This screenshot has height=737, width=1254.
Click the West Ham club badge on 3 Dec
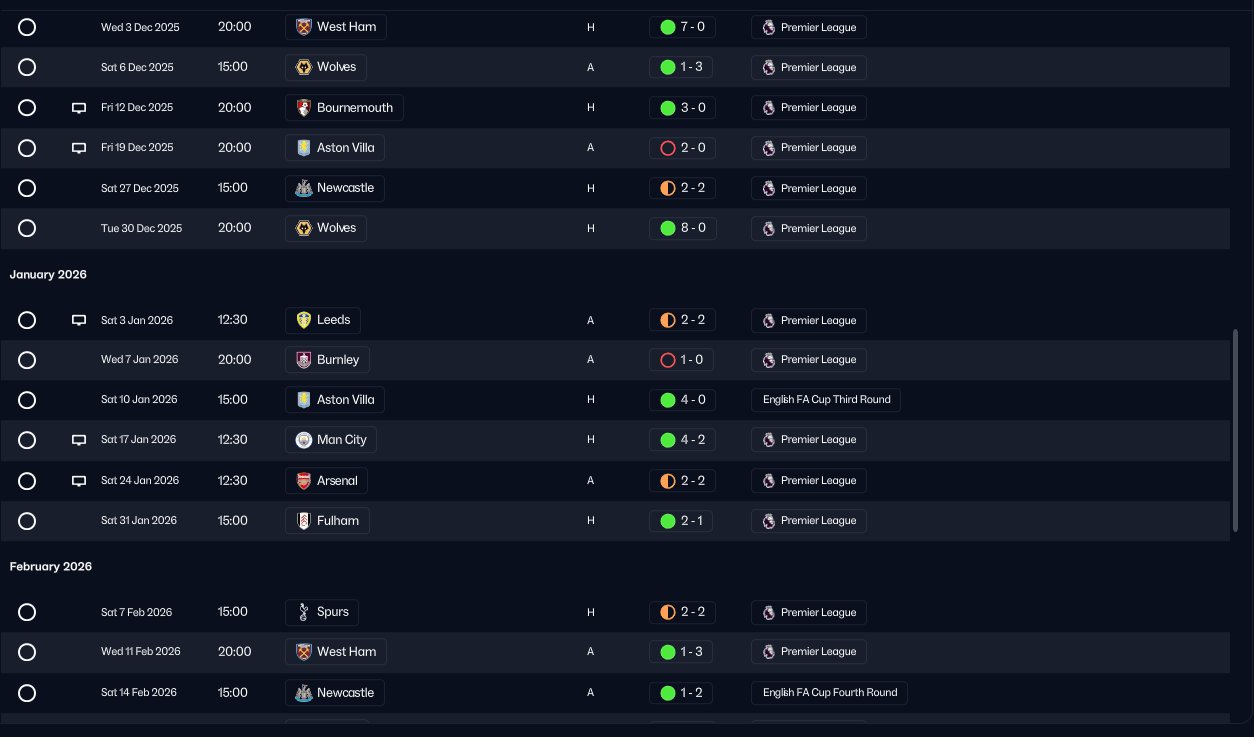pos(304,27)
